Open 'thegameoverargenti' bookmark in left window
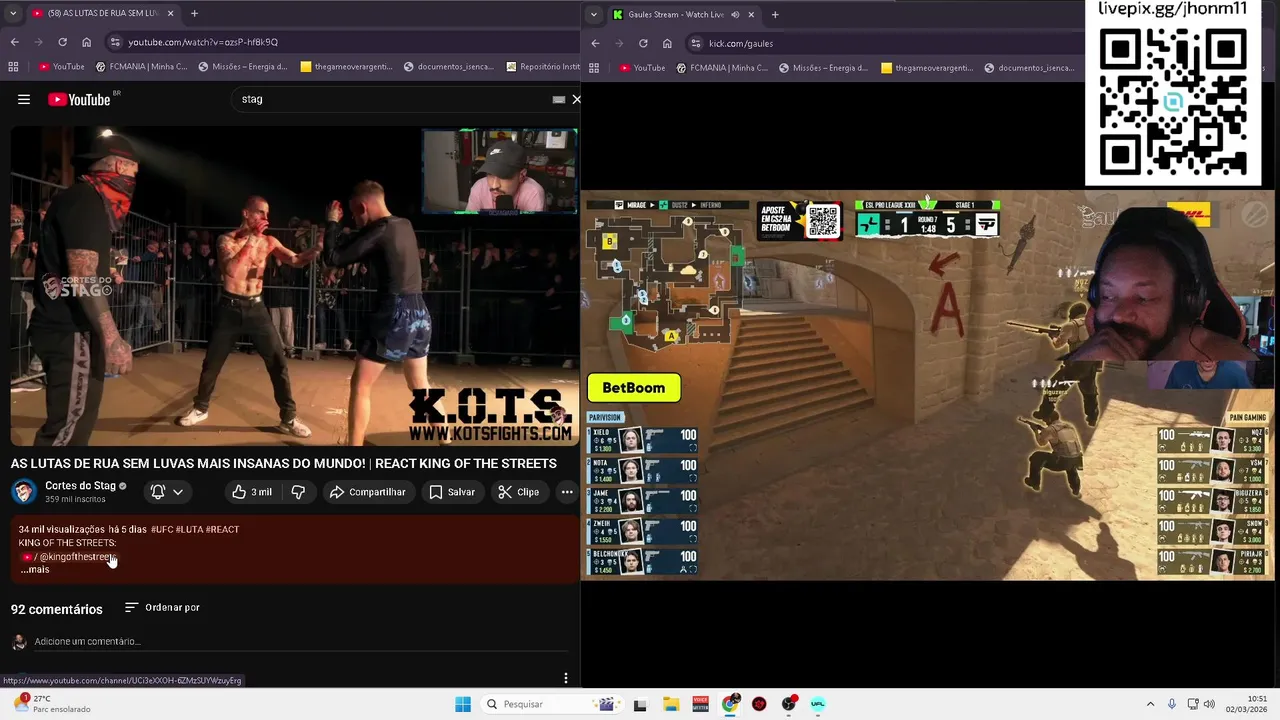This screenshot has height=720, width=1280. [349, 67]
